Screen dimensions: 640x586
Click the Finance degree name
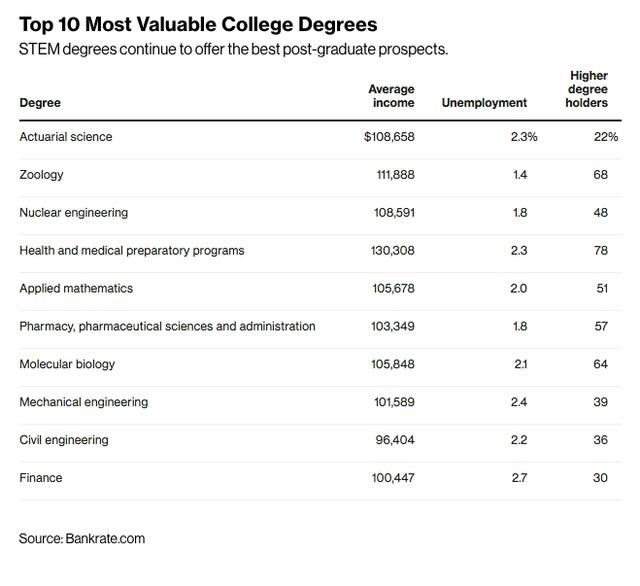tap(41, 478)
